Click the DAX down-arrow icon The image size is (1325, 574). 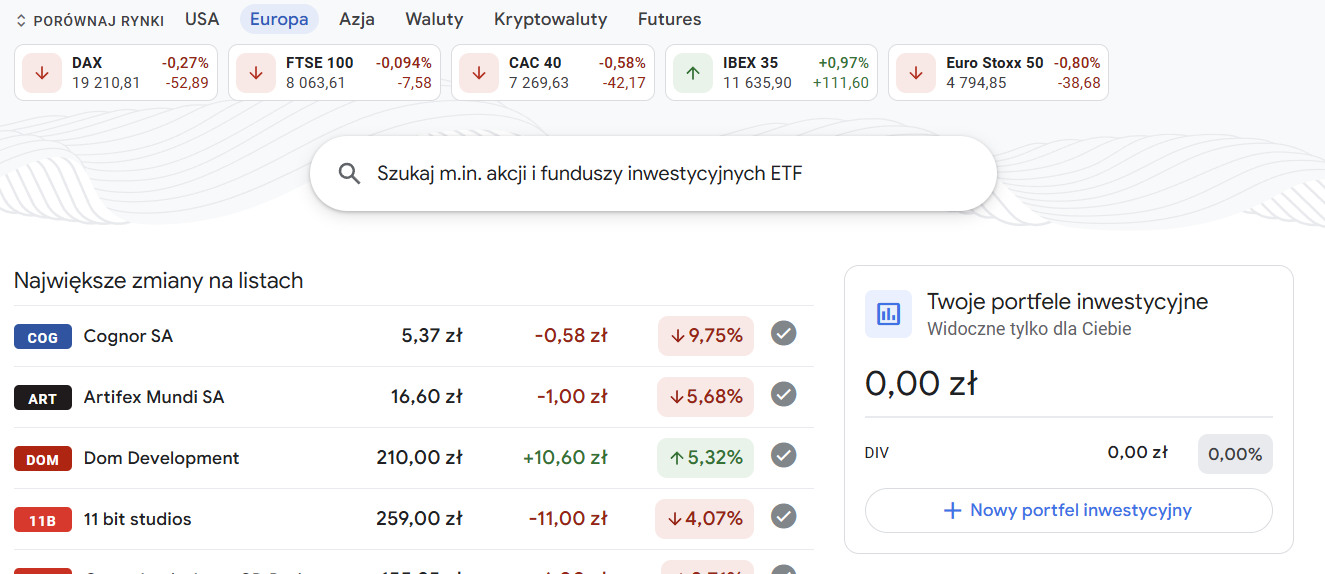[42, 73]
